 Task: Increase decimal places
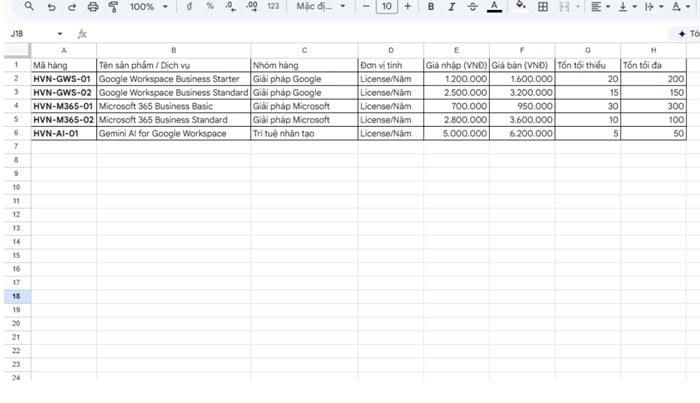(x=252, y=6)
